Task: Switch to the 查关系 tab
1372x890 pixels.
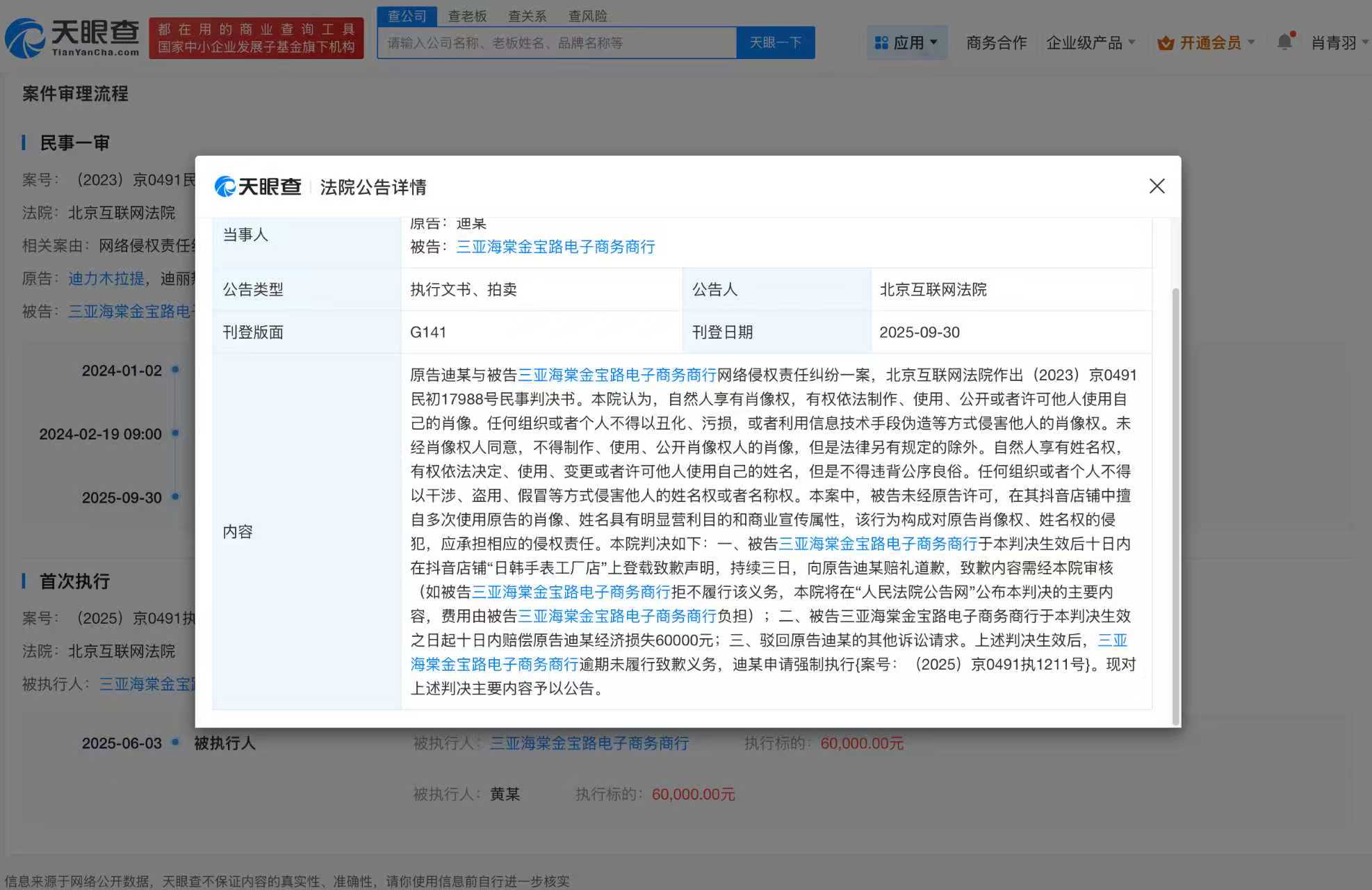Action: point(528,15)
